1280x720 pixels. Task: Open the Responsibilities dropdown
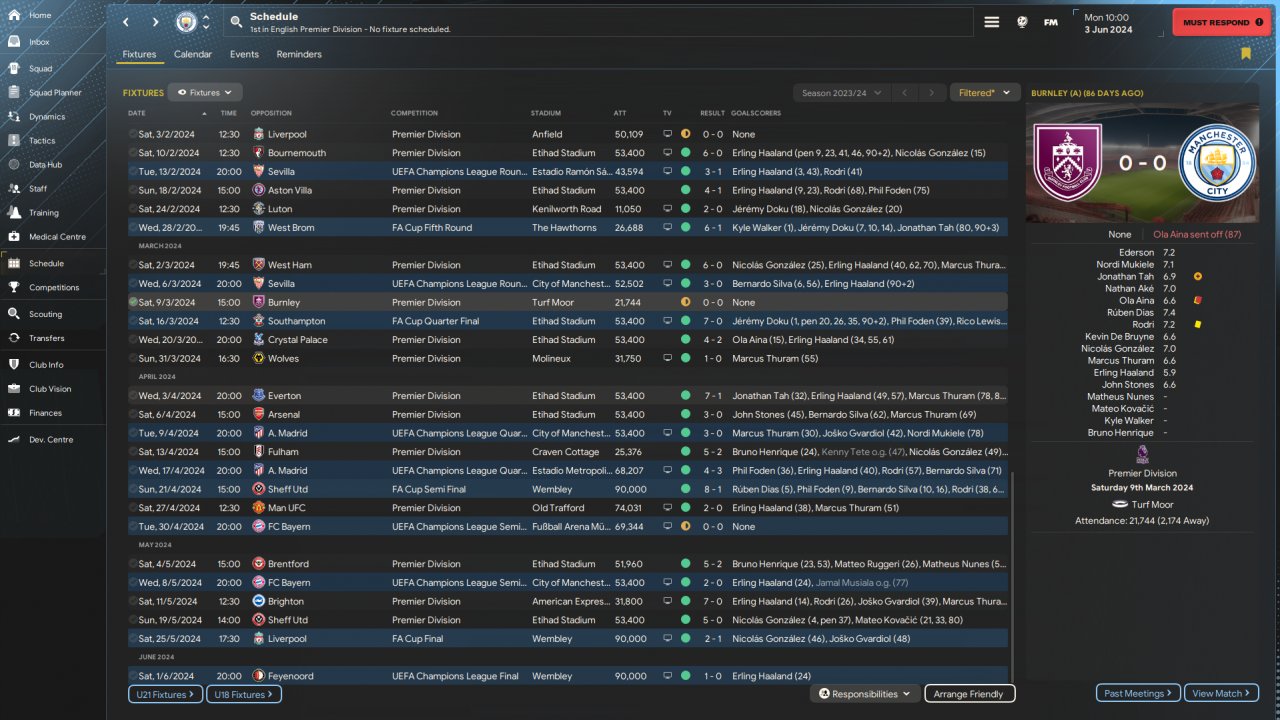(x=865, y=694)
